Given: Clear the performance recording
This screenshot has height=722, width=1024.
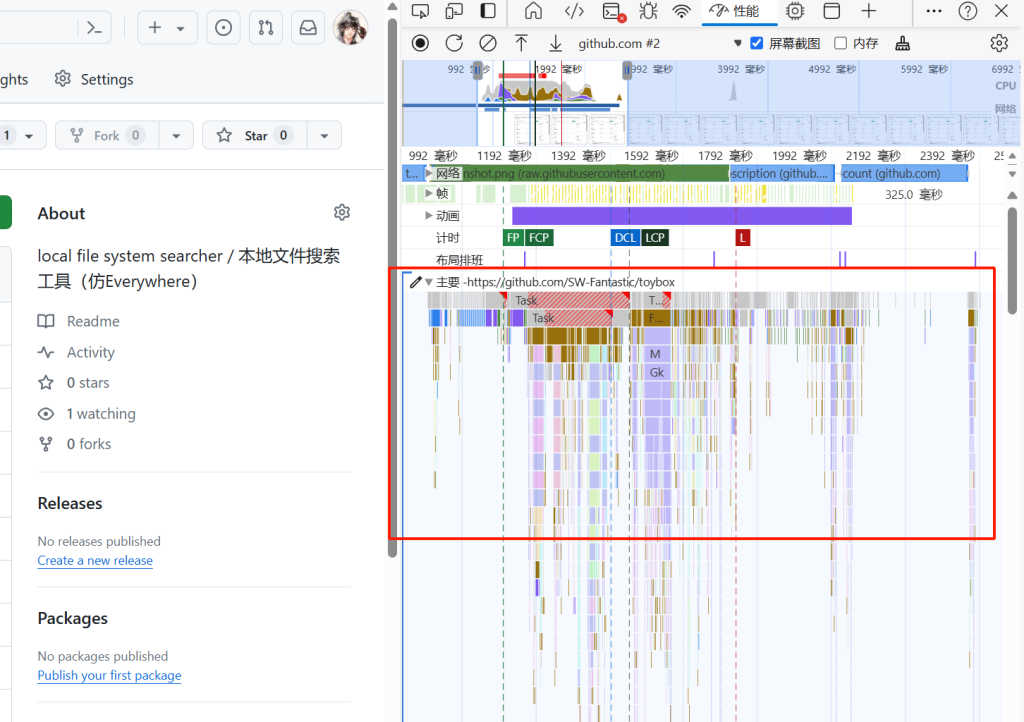Looking at the screenshot, I should 488,43.
